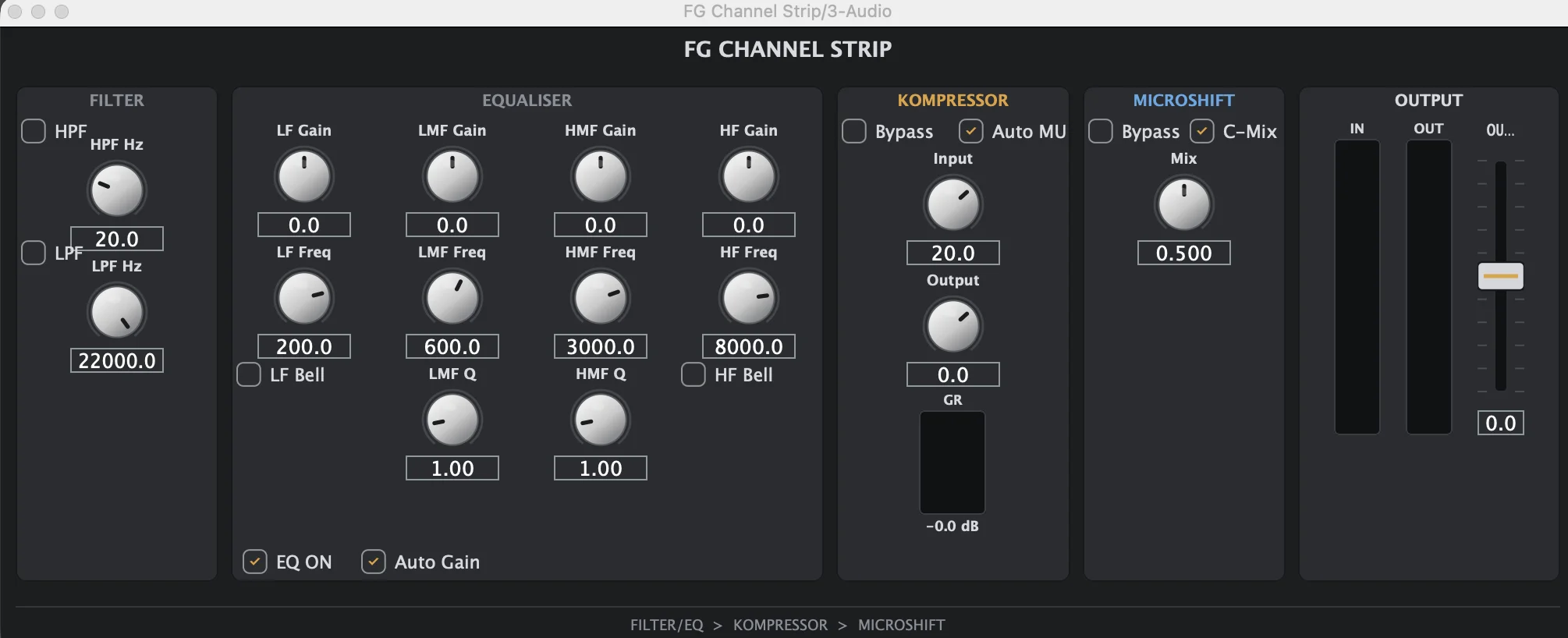The width and height of the screenshot is (1568, 638).
Task: Click the LPF Hz knob
Action: click(117, 312)
